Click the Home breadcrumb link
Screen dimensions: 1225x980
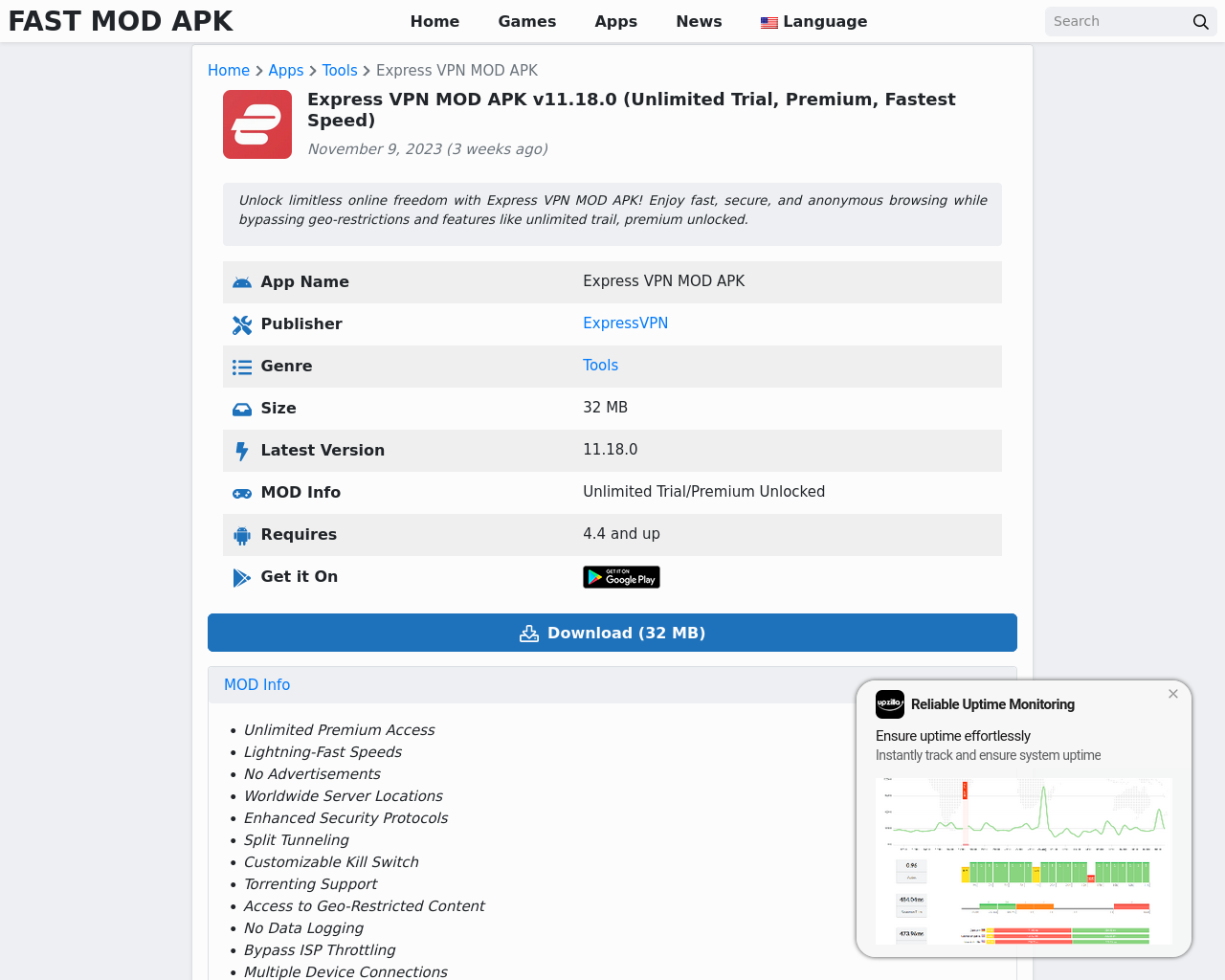coord(229,70)
